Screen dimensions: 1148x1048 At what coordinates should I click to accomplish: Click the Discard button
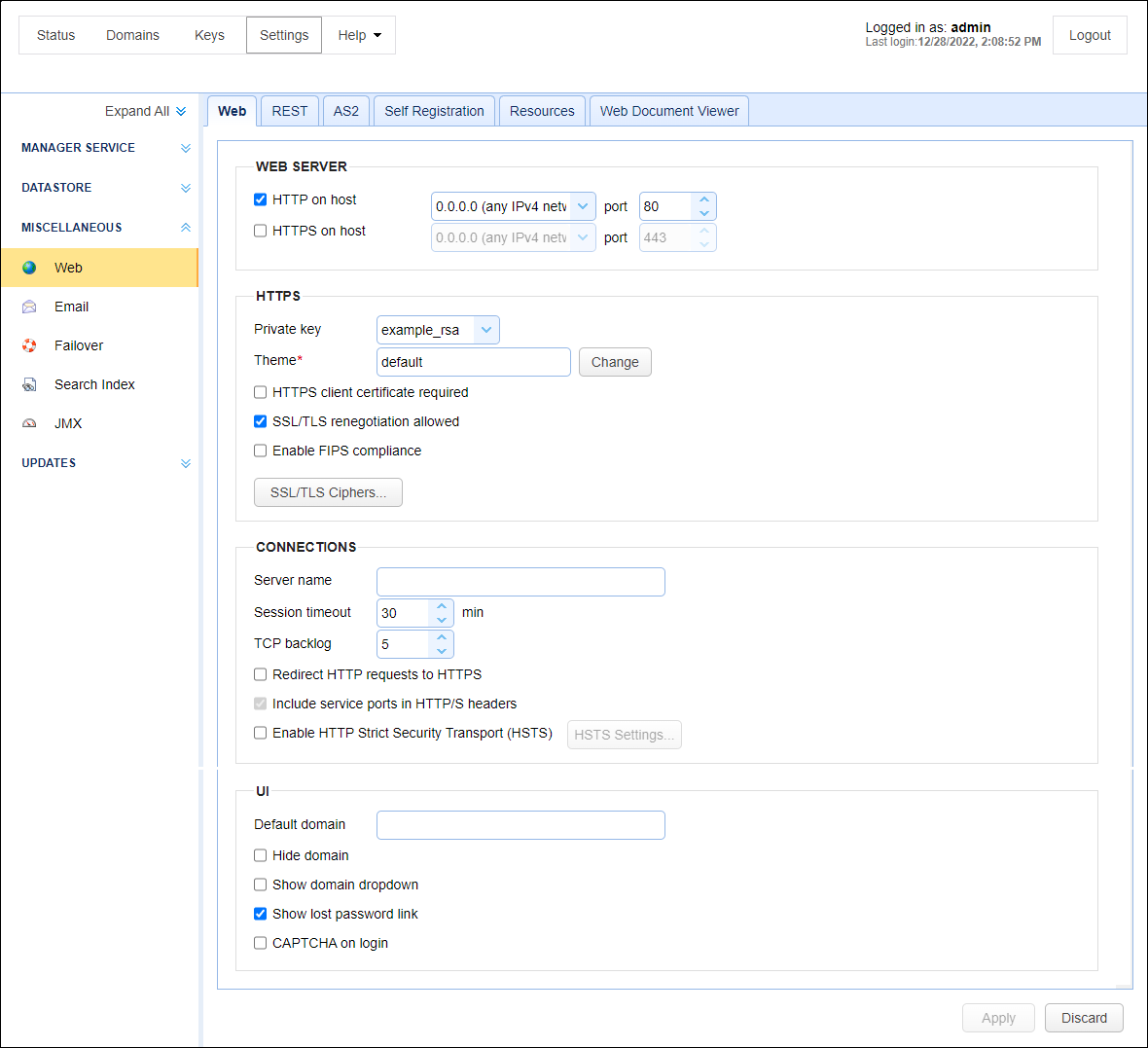(1084, 1018)
